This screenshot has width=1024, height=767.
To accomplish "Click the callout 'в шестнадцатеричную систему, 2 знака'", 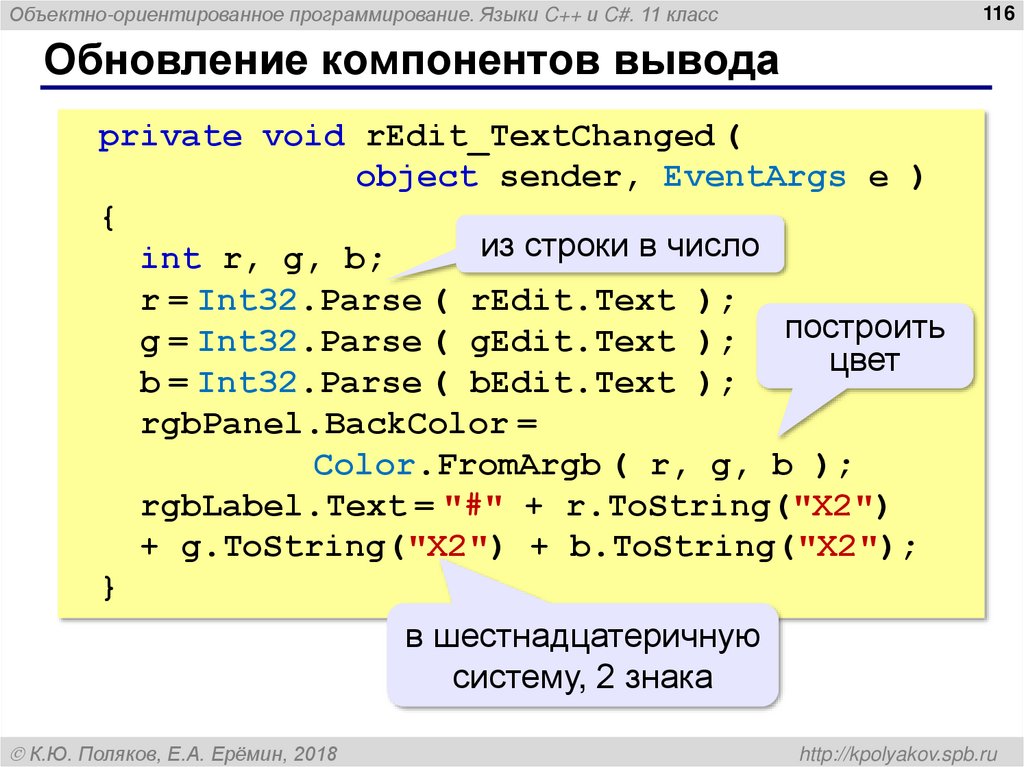I will [x=583, y=656].
